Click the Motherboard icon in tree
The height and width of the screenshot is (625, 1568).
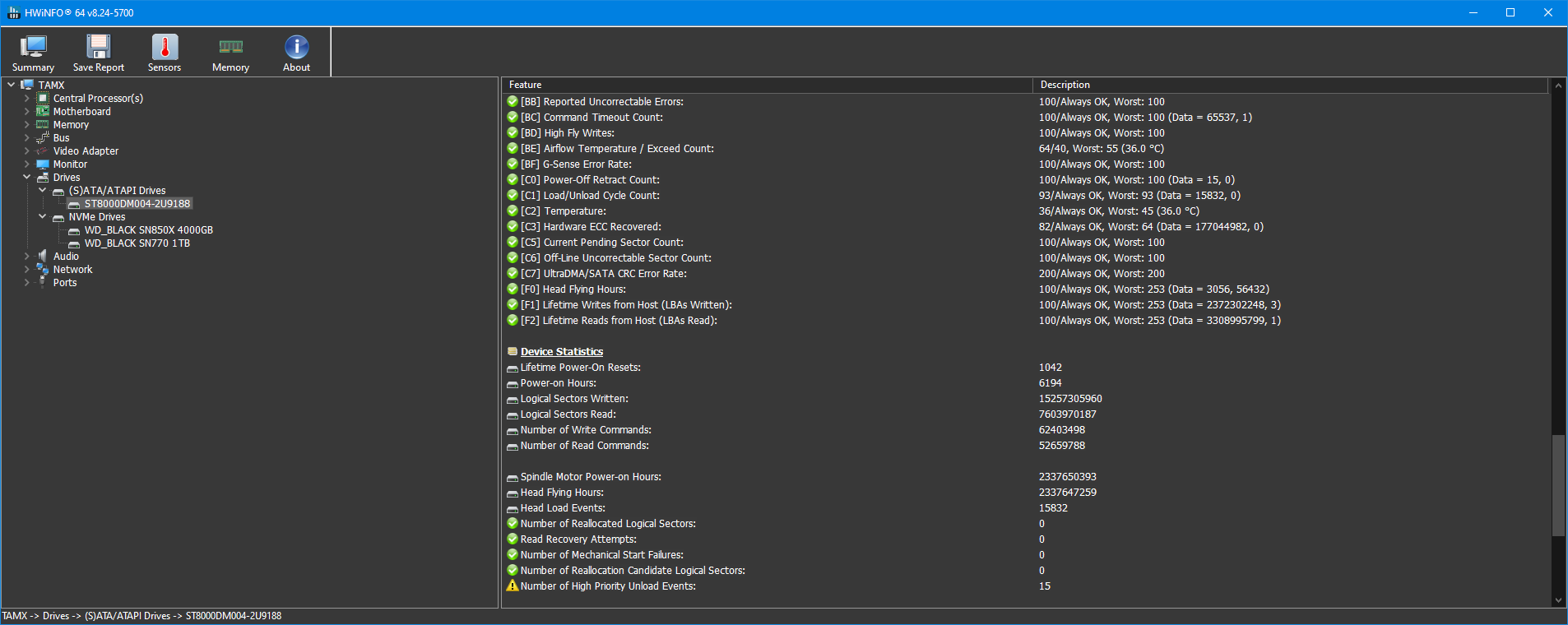(x=43, y=111)
